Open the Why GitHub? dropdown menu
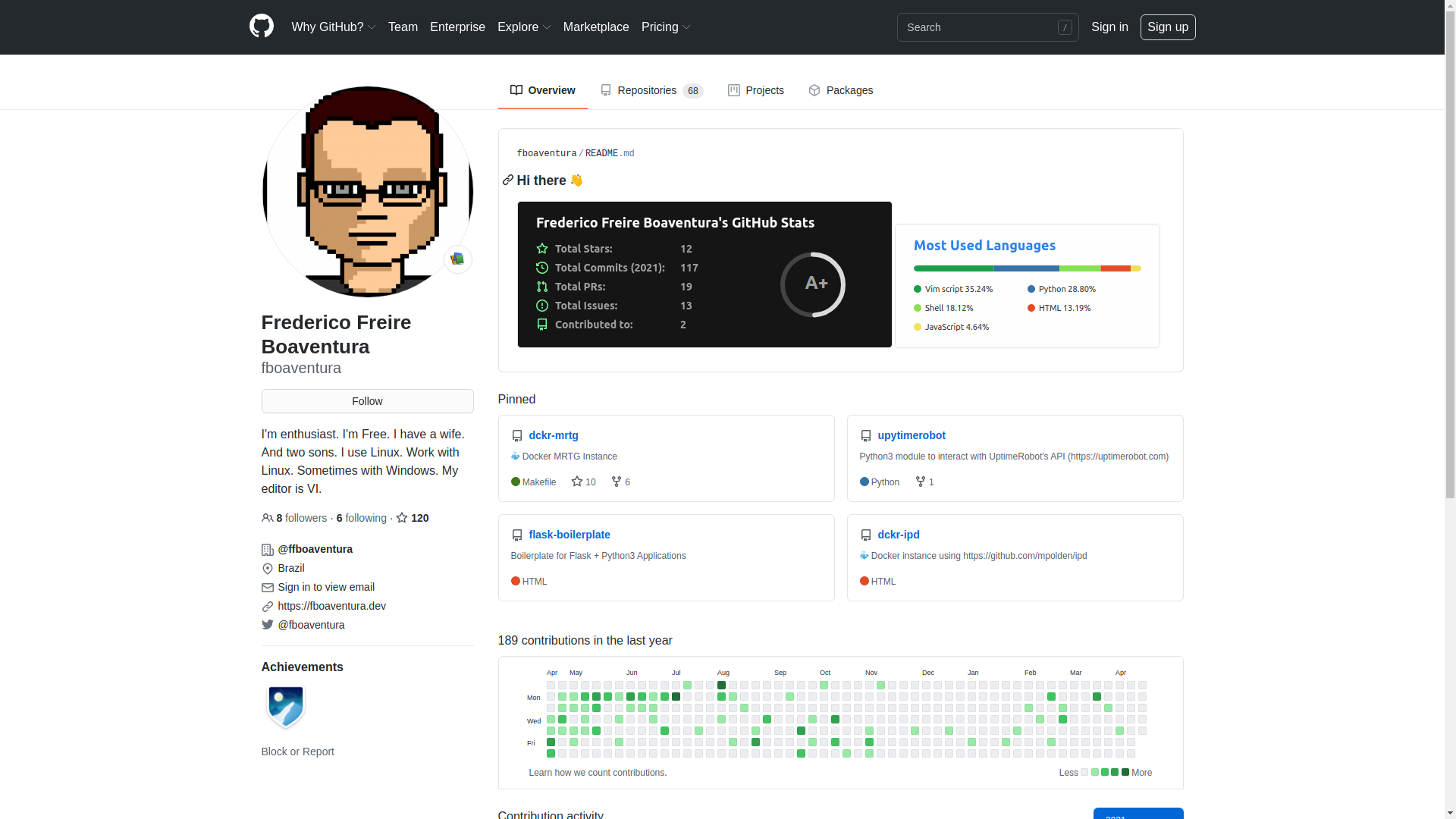This screenshot has height=819, width=1456. pyautogui.click(x=334, y=27)
